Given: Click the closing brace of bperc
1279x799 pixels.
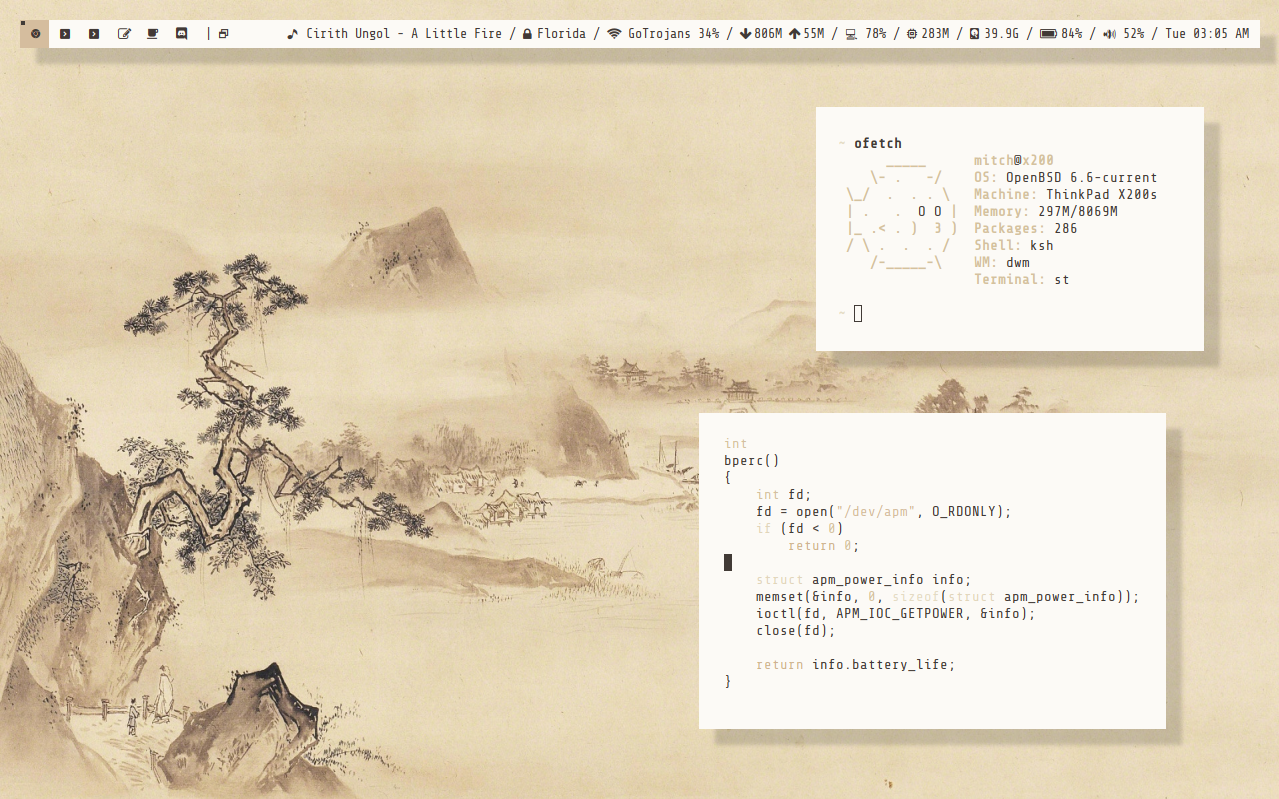Looking at the screenshot, I should (728, 681).
